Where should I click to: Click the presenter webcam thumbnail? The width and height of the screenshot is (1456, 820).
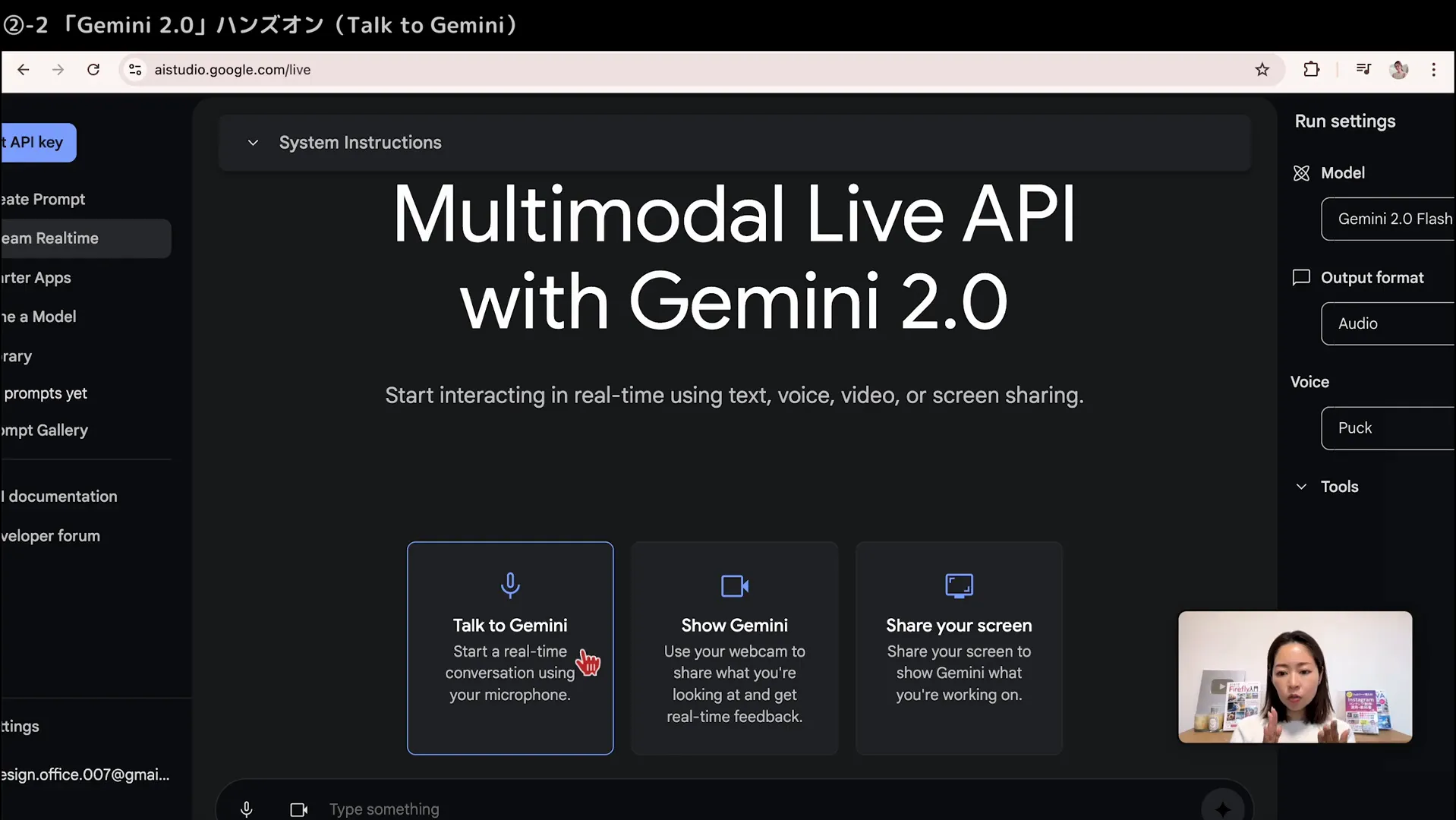click(1295, 677)
